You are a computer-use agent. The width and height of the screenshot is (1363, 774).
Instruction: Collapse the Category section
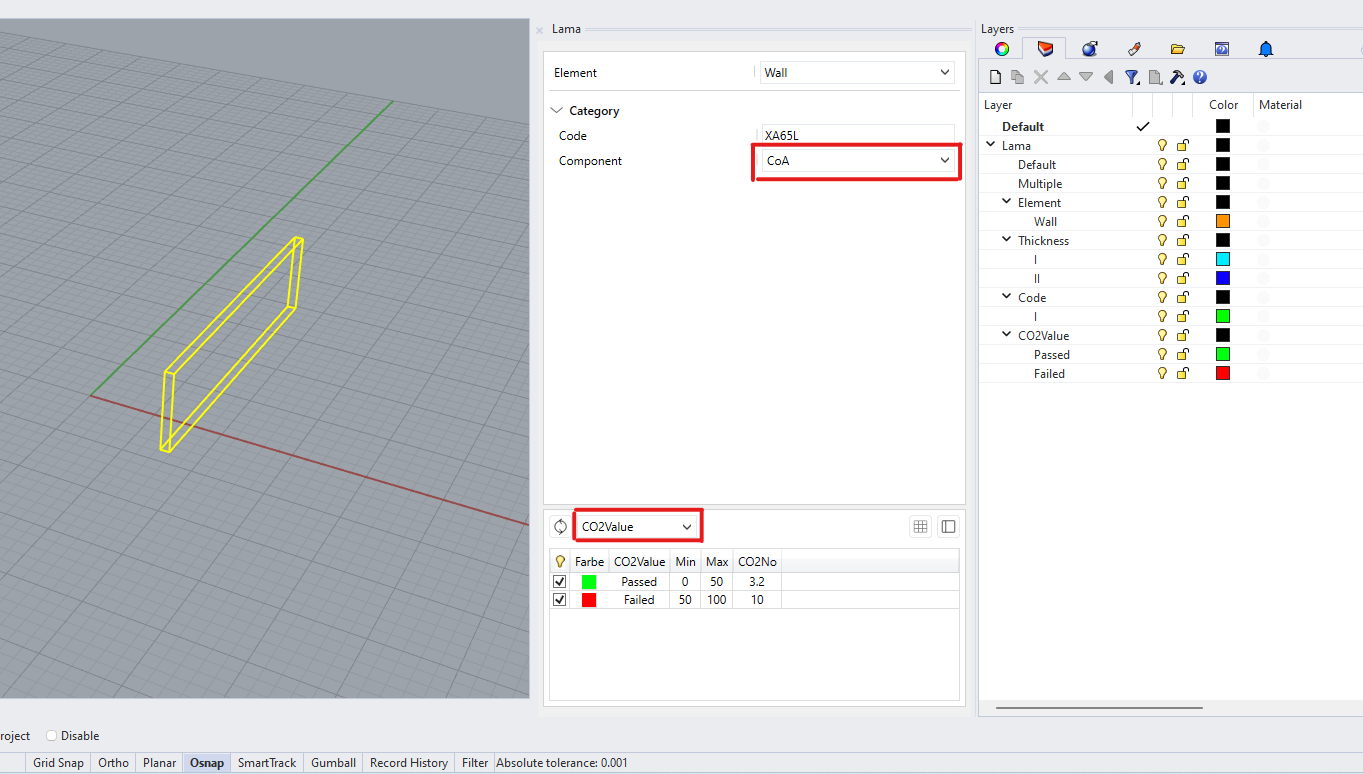tap(556, 111)
